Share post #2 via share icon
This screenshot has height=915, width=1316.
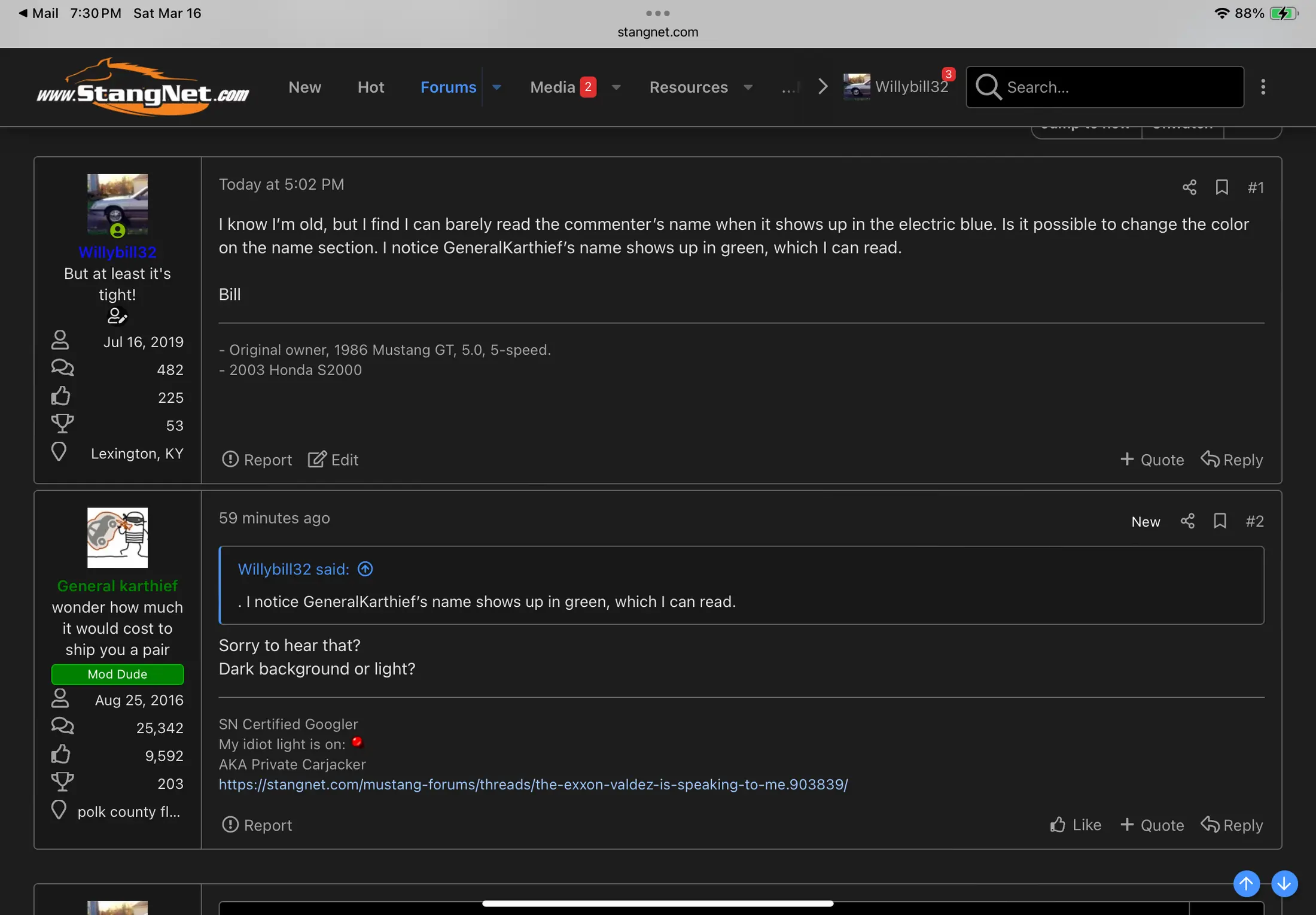[x=1187, y=521]
